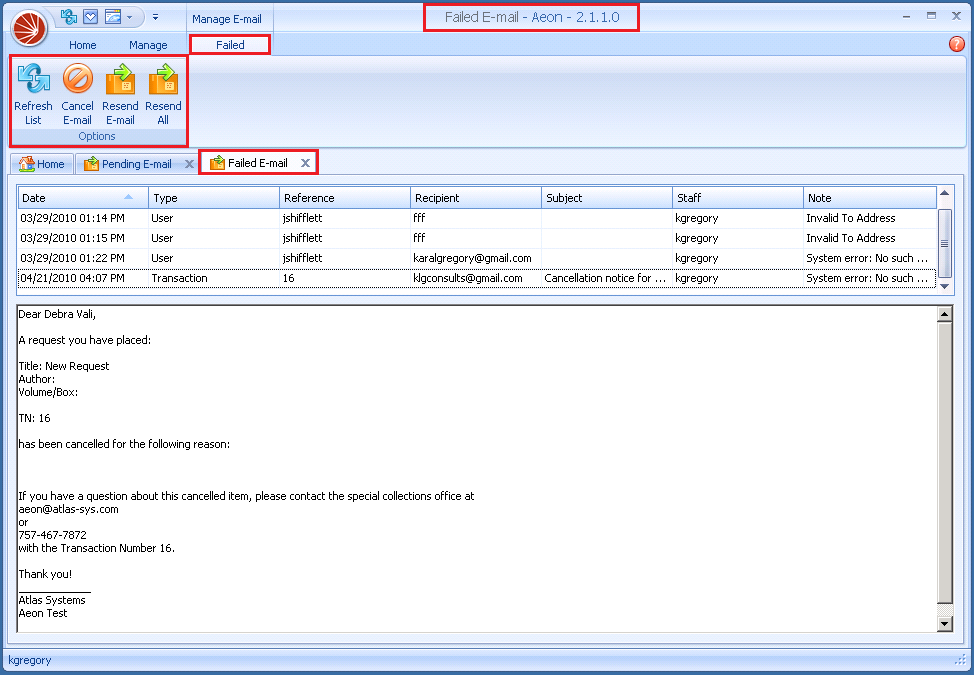Click the Note column header
The width and height of the screenshot is (974, 675).
(x=868, y=198)
